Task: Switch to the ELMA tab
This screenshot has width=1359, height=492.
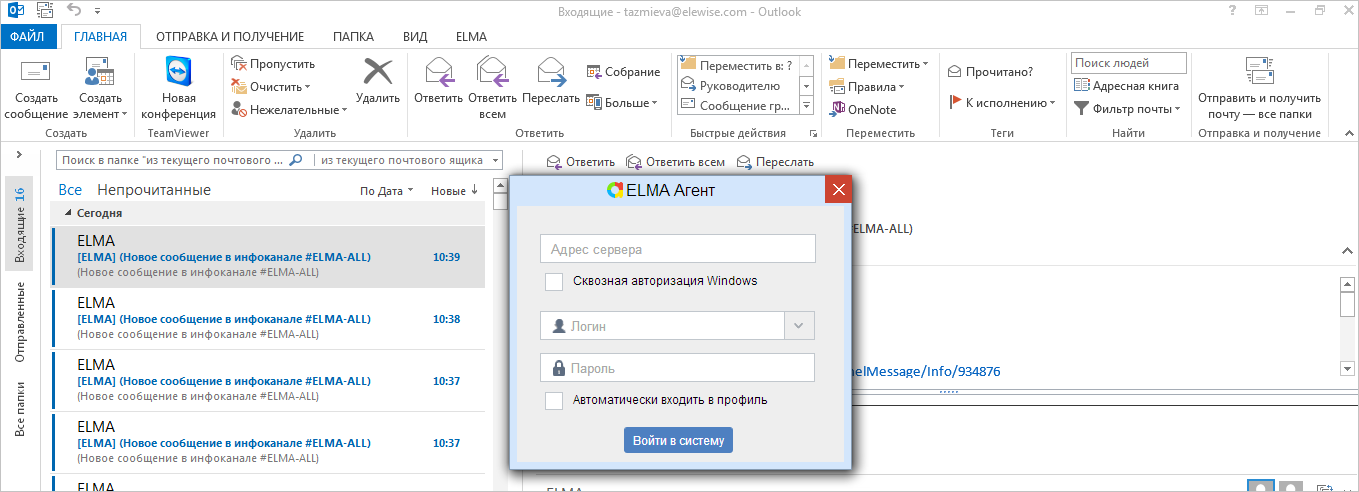Action: pyautogui.click(x=471, y=37)
